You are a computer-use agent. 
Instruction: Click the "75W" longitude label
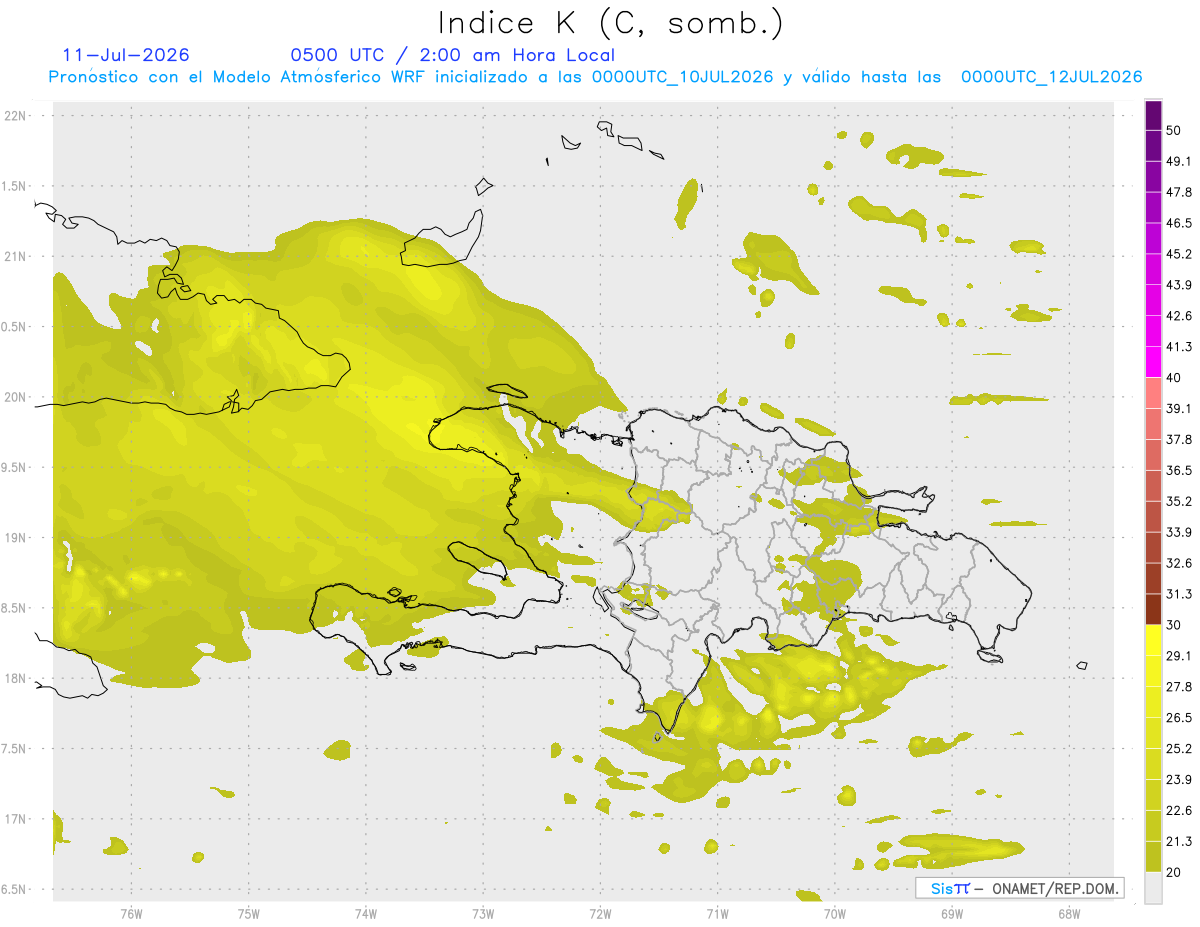[x=248, y=913]
